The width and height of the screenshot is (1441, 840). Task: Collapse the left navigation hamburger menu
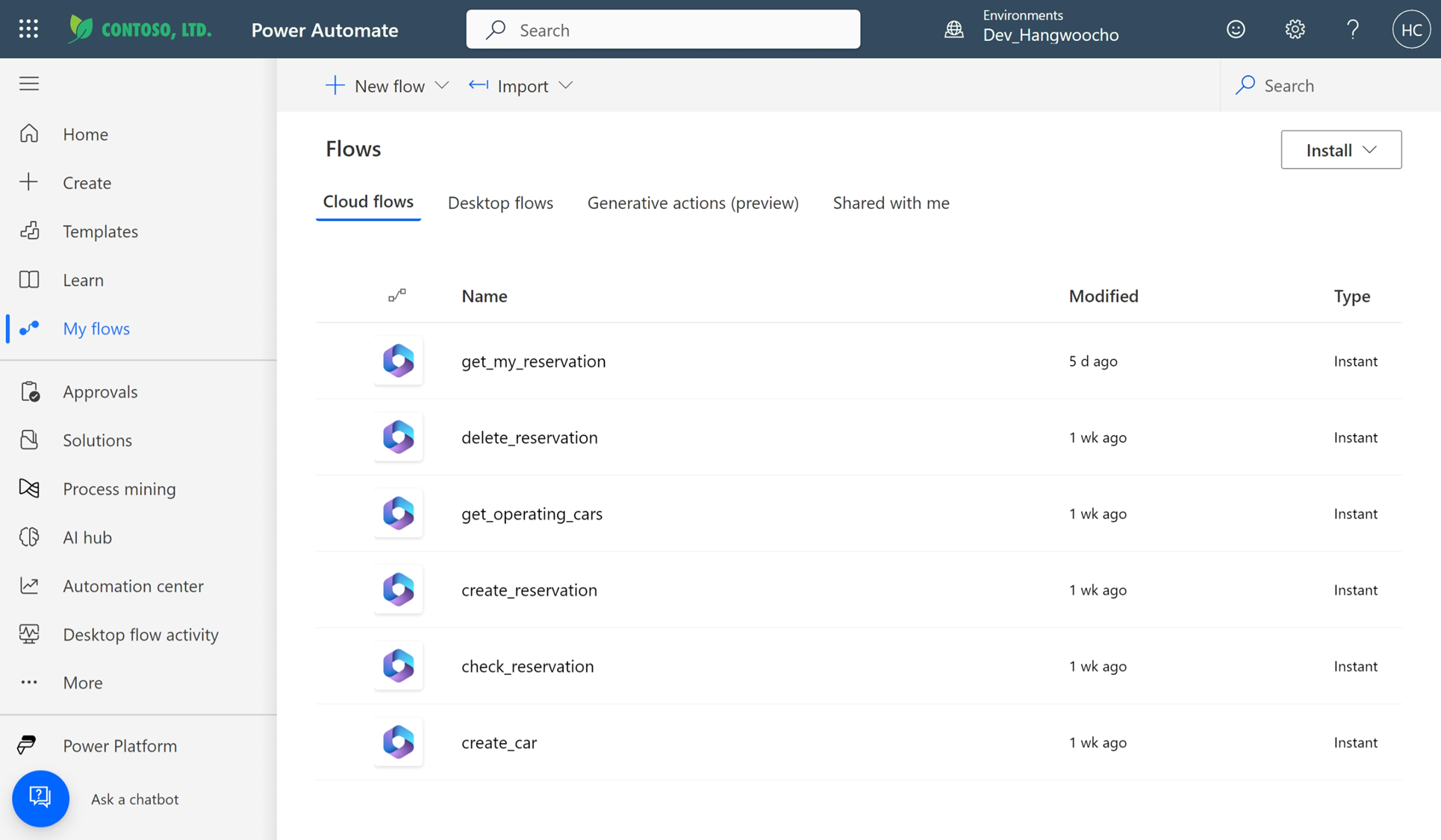tap(29, 83)
